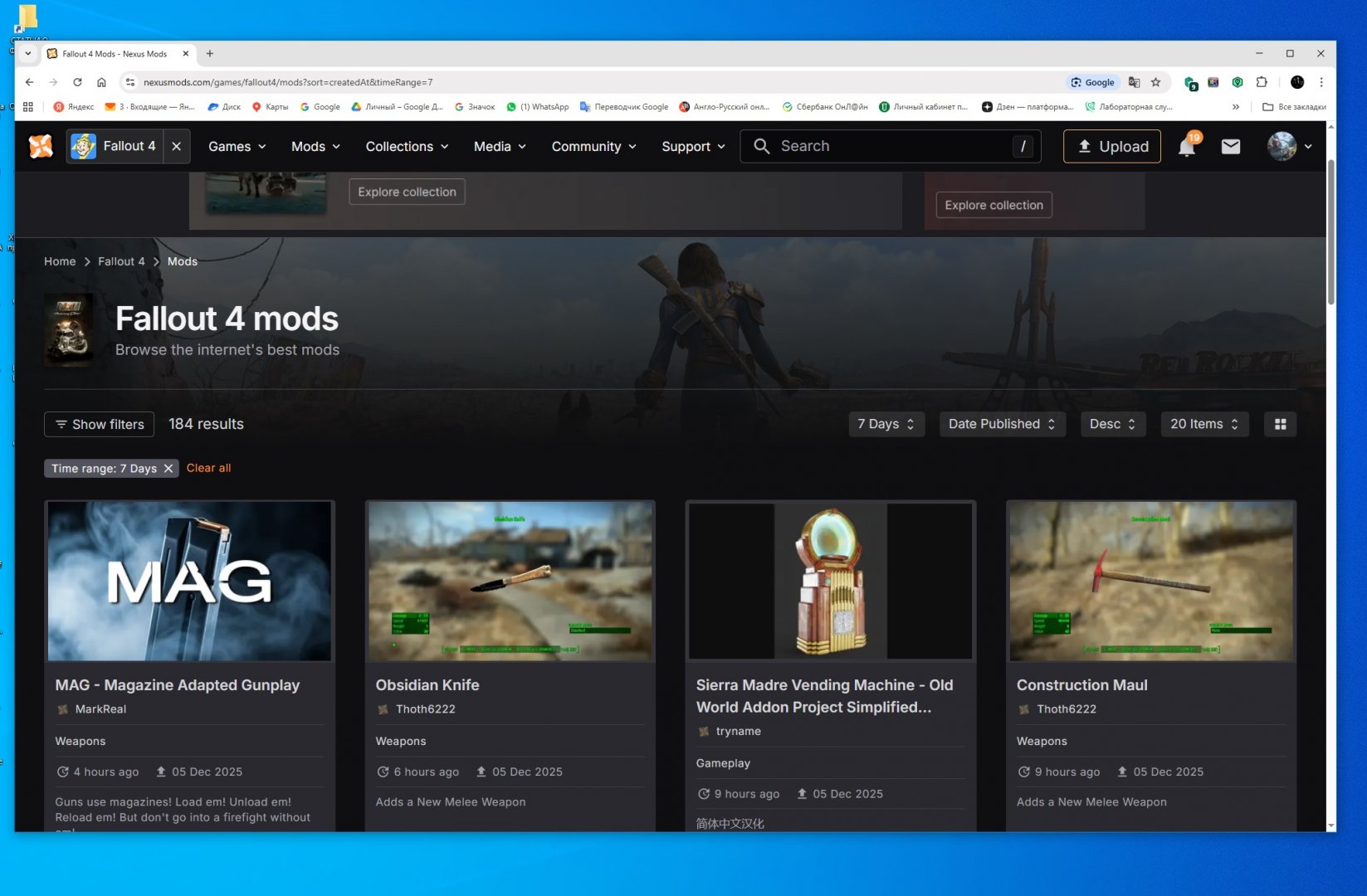The width and height of the screenshot is (1367, 896).
Task: Switch to the grid view layout icon
Action: click(x=1280, y=424)
